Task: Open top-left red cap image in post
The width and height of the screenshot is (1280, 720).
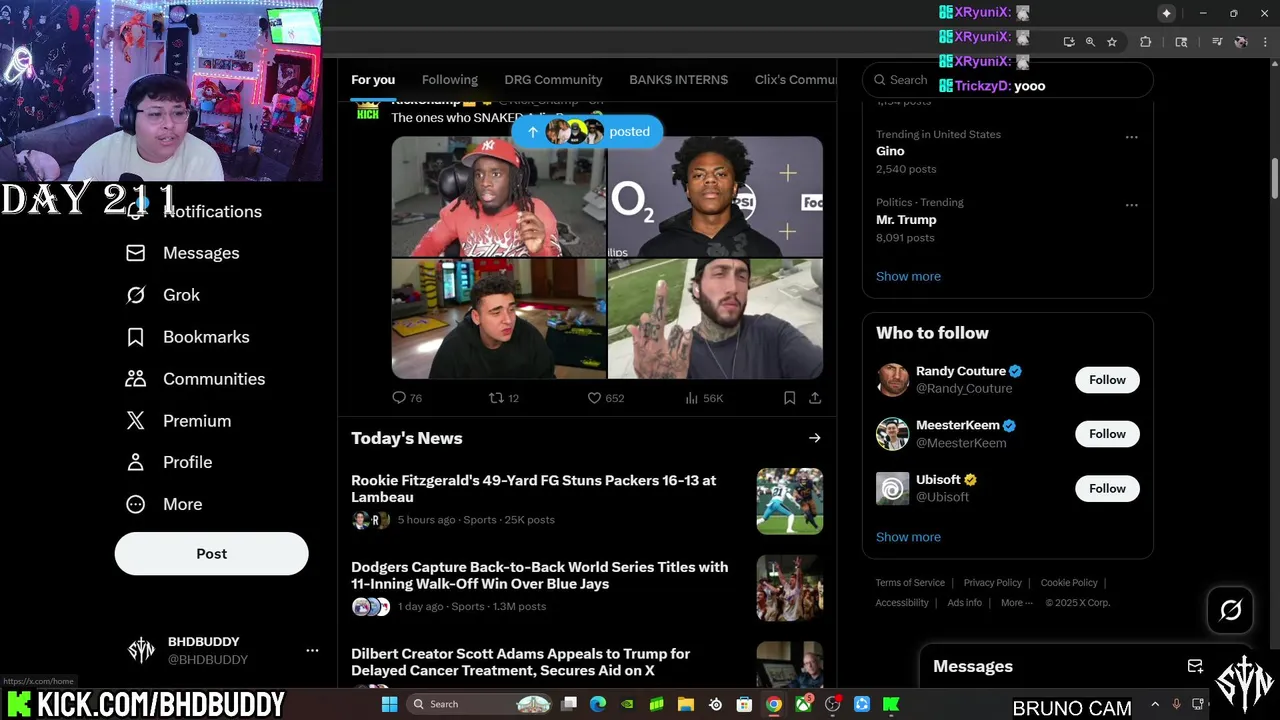Action: point(498,197)
